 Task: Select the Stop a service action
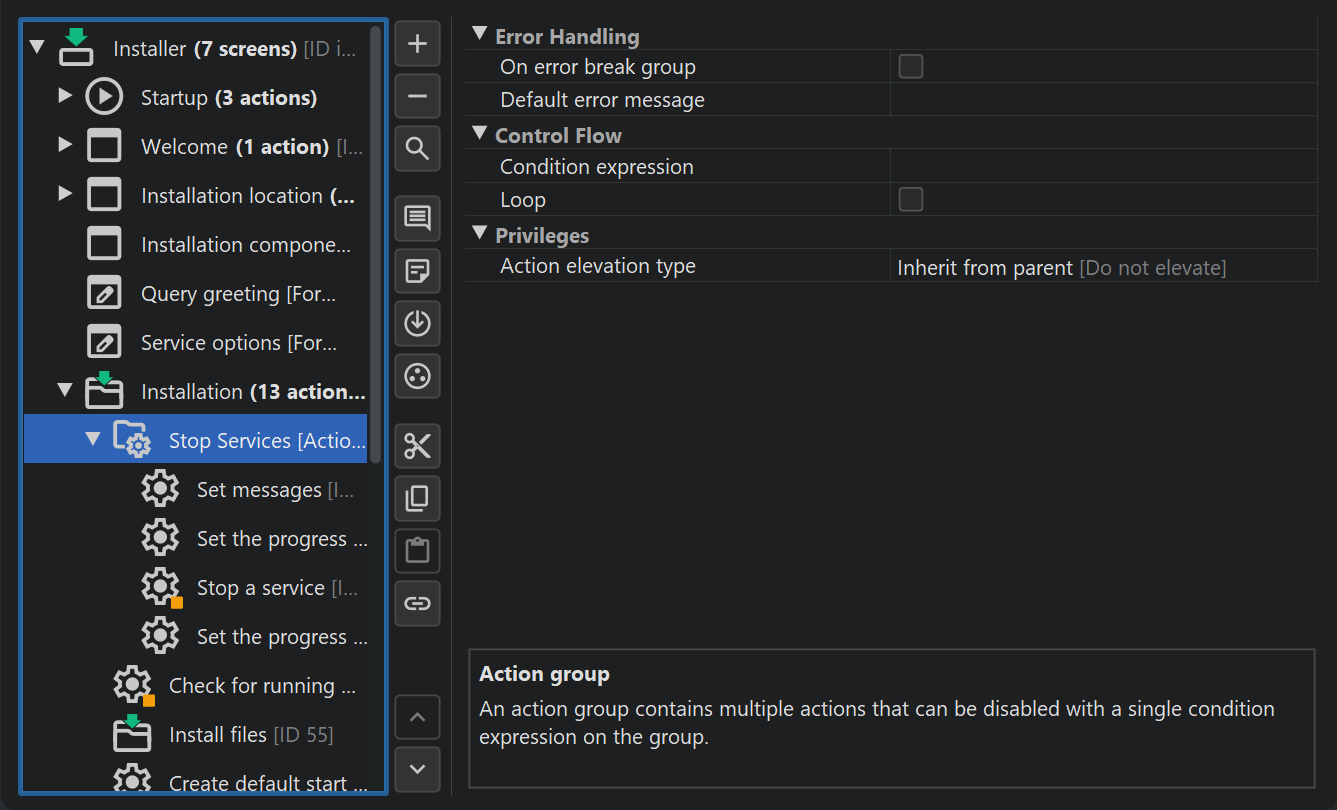[260, 588]
